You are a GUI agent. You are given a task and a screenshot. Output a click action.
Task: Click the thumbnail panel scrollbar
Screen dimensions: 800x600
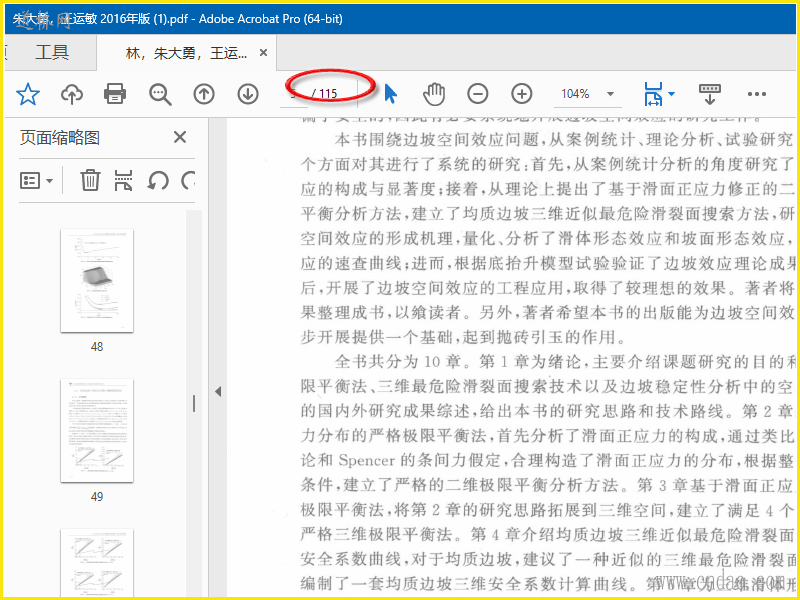click(193, 403)
